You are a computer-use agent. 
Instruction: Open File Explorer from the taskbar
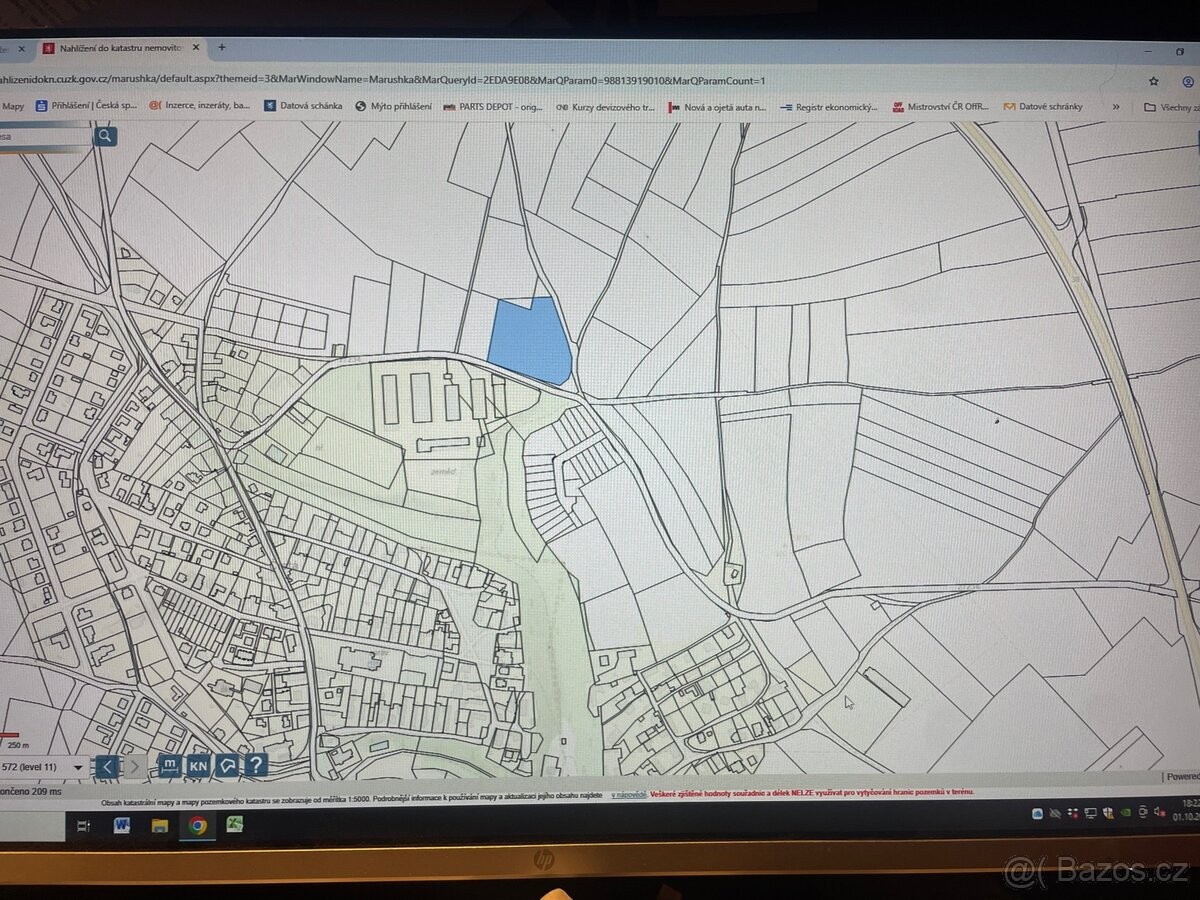pos(159,825)
